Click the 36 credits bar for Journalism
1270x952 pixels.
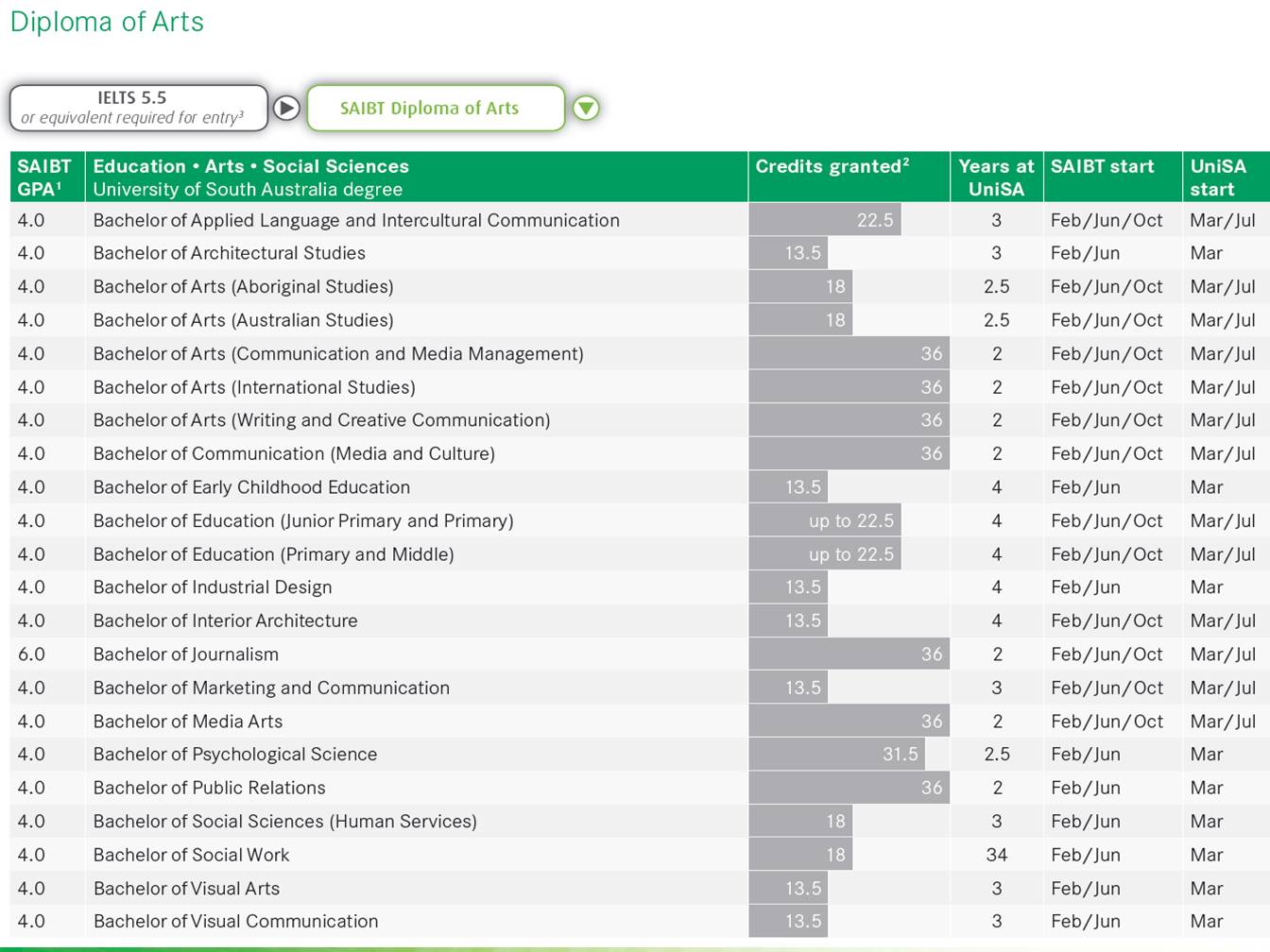pos(850,654)
